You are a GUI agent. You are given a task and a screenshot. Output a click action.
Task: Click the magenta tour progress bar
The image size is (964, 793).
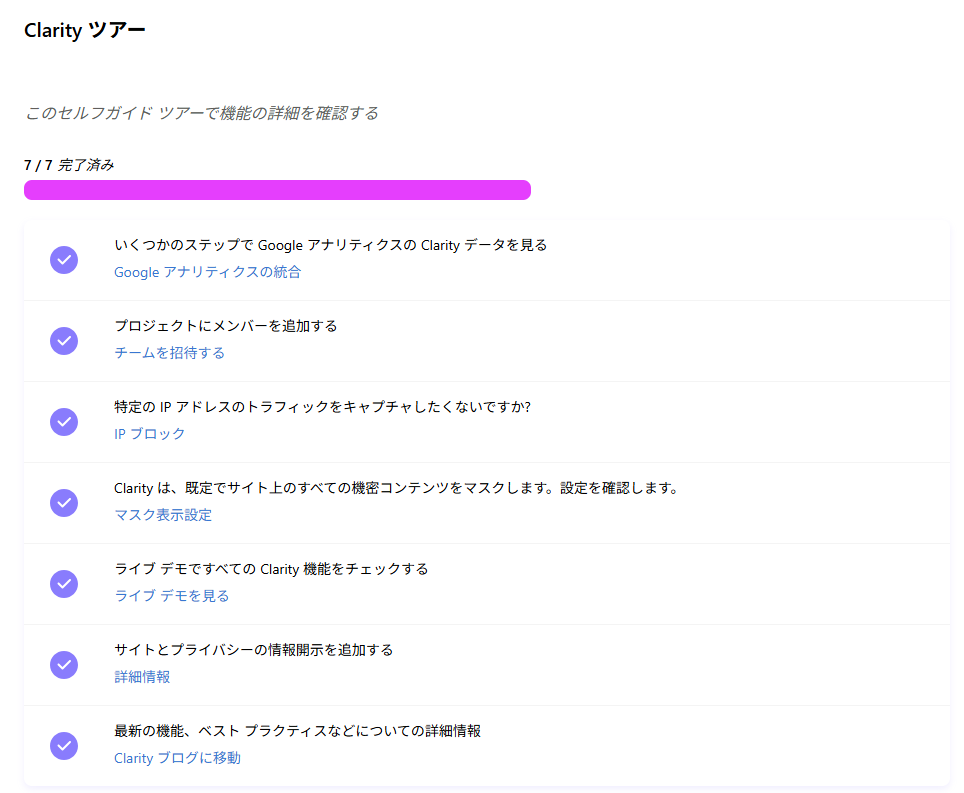(277, 190)
